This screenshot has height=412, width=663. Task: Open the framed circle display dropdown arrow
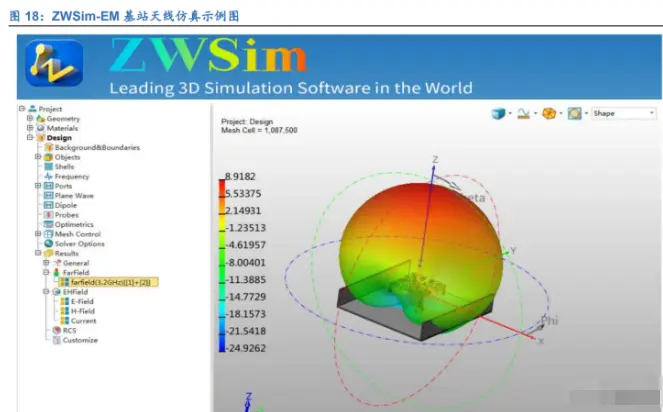[586, 113]
